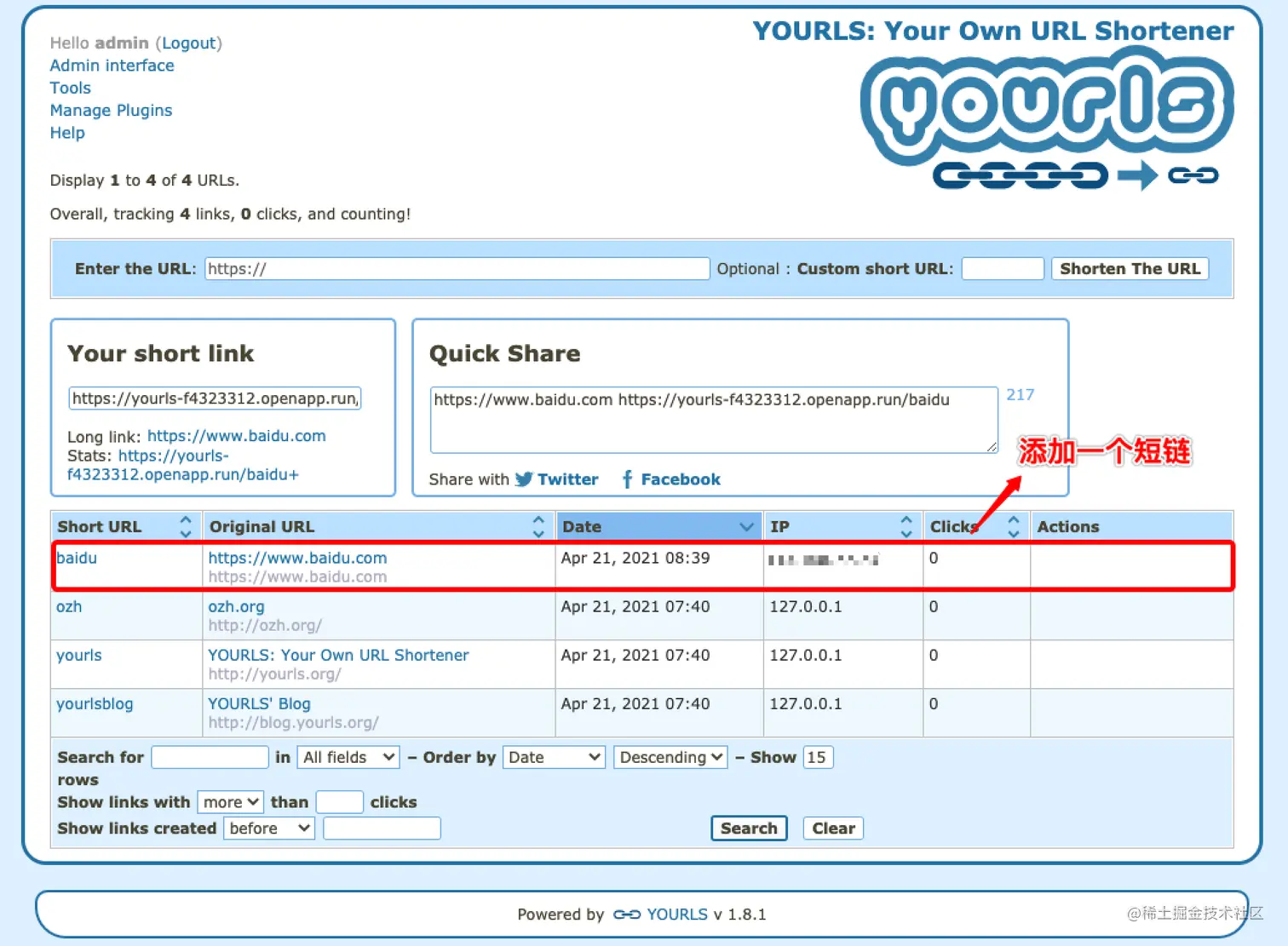
Task: Open the yourlsblog short URL link
Action: (95, 703)
